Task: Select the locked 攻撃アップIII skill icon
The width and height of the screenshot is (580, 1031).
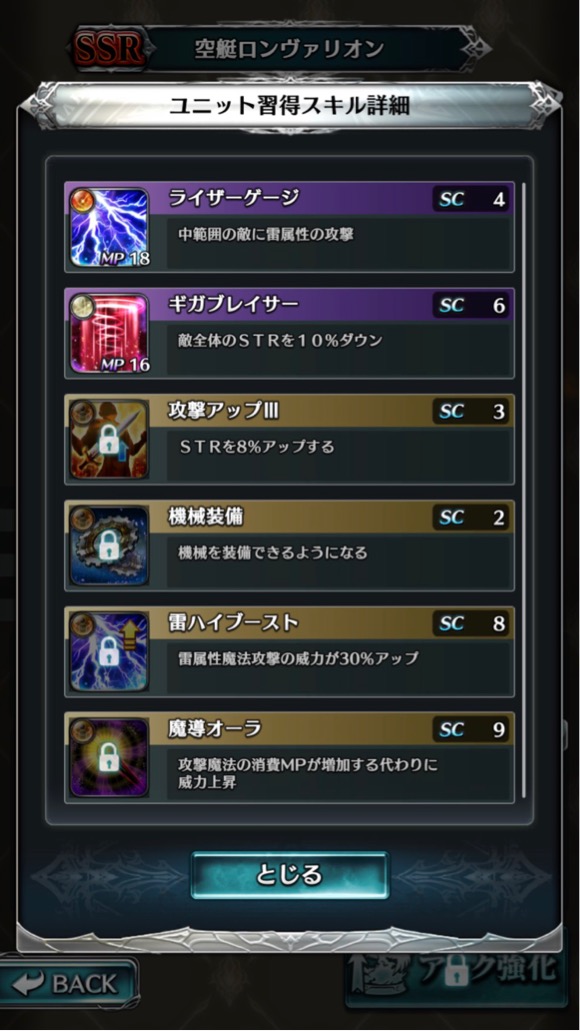Action: pos(110,439)
